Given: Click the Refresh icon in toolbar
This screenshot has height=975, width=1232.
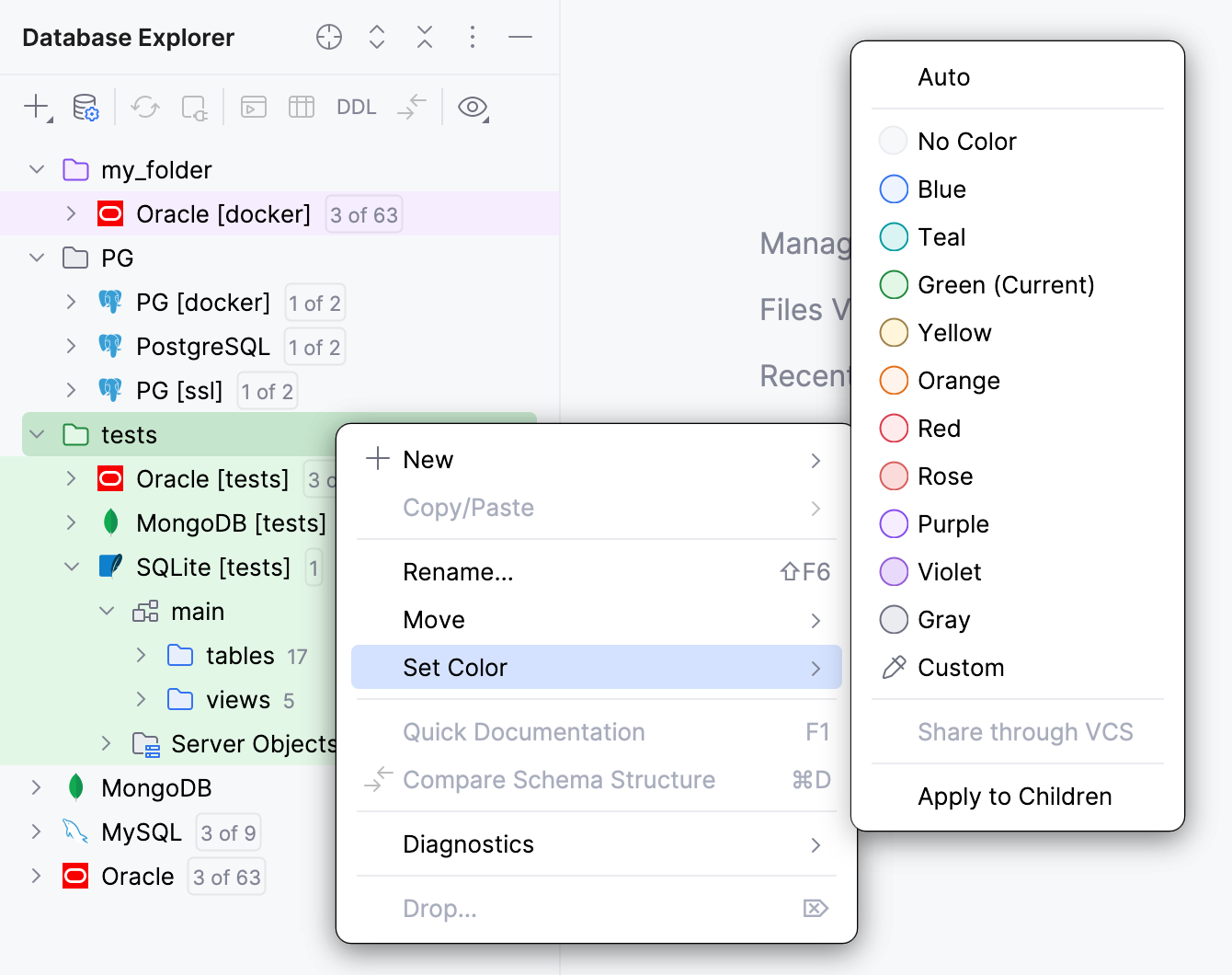Looking at the screenshot, I should [144, 107].
